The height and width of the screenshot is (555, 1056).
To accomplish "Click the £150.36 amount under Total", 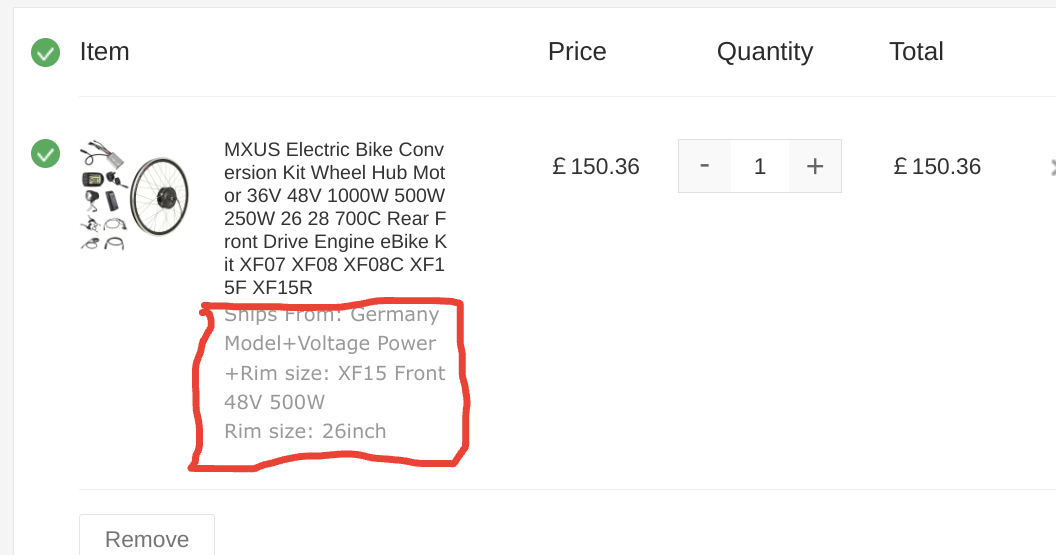I will point(937,167).
